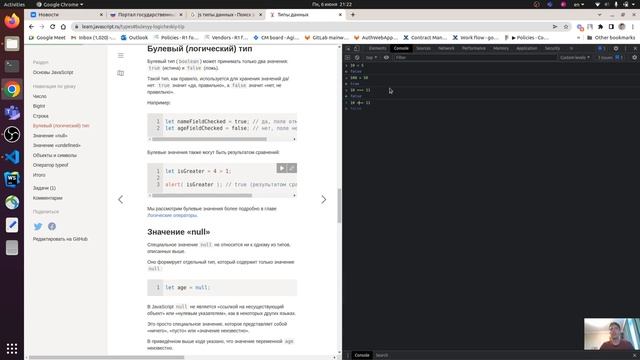Open the tutorial map icon
Image resolution: width=640 pixels, height=360 pixels.
[x=120, y=73]
